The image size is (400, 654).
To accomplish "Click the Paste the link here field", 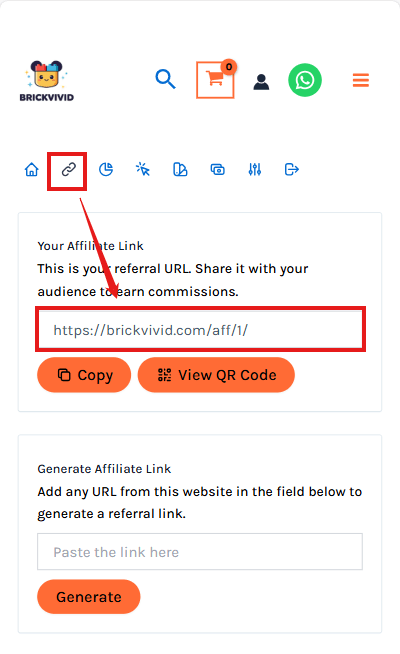I will [200, 552].
